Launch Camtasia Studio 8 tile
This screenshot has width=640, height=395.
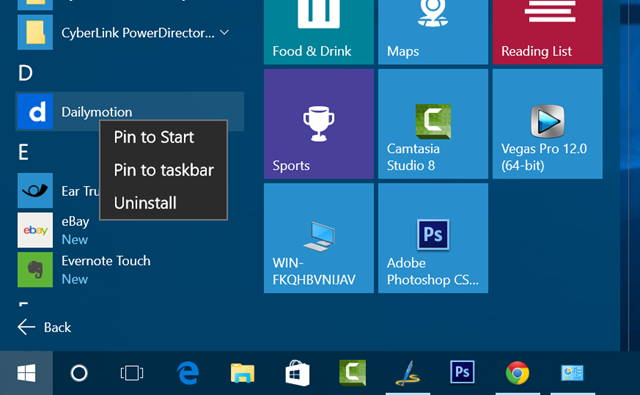click(x=433, y=124)
